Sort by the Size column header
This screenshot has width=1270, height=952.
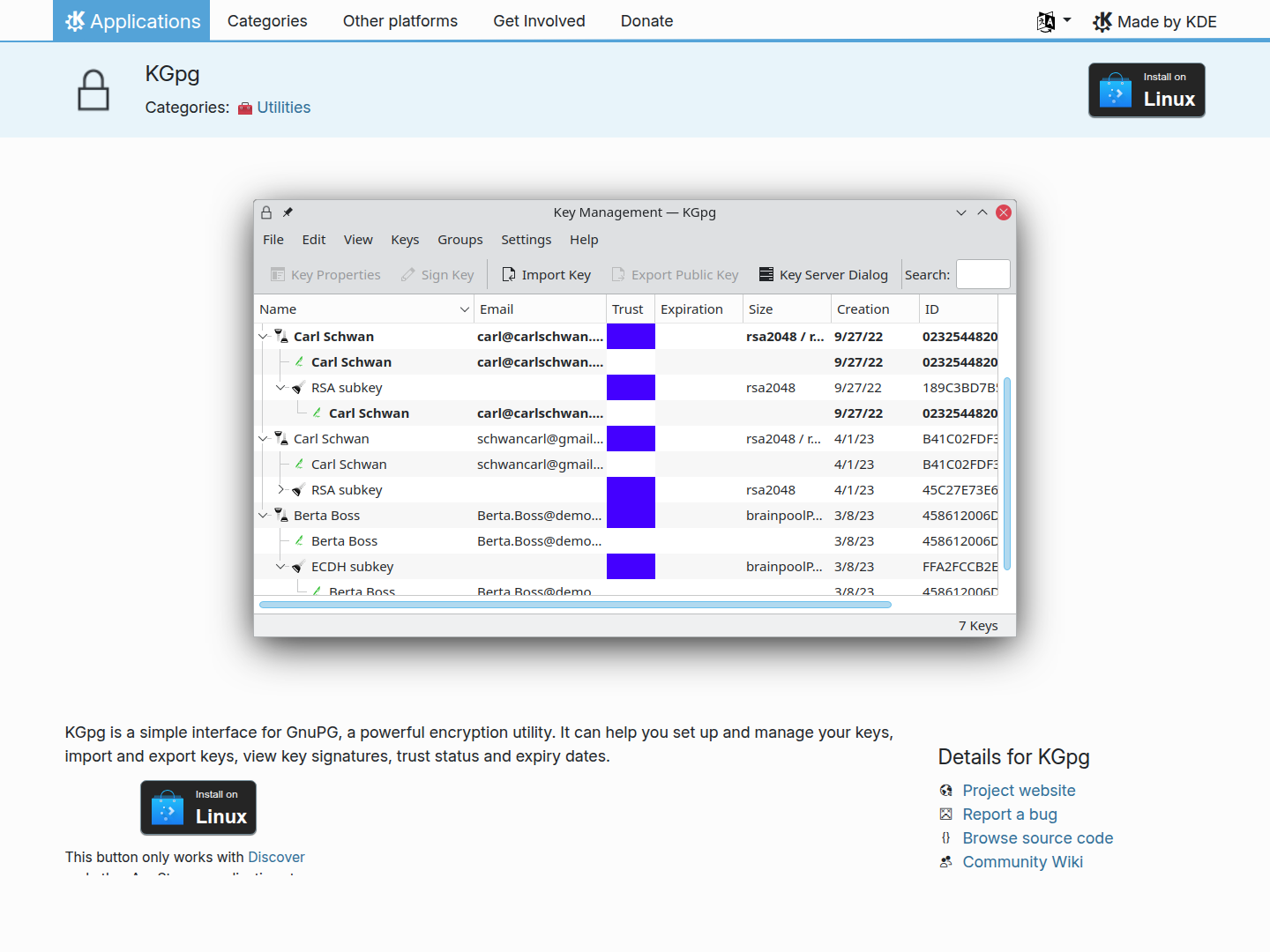788,309
